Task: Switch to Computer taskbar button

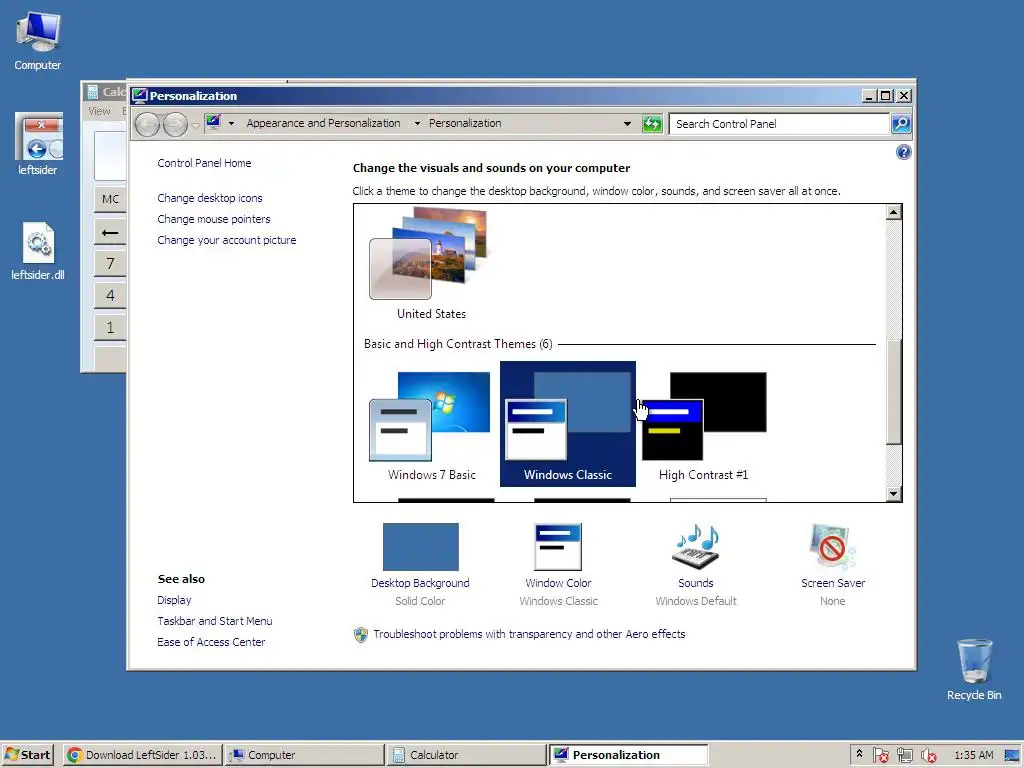Action: point(304,755)
